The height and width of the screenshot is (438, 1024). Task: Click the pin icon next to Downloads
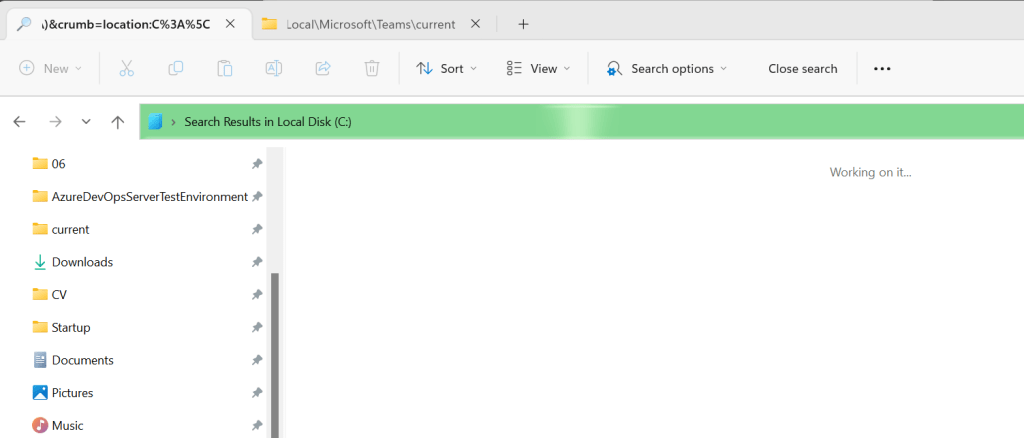coord(257,262)
